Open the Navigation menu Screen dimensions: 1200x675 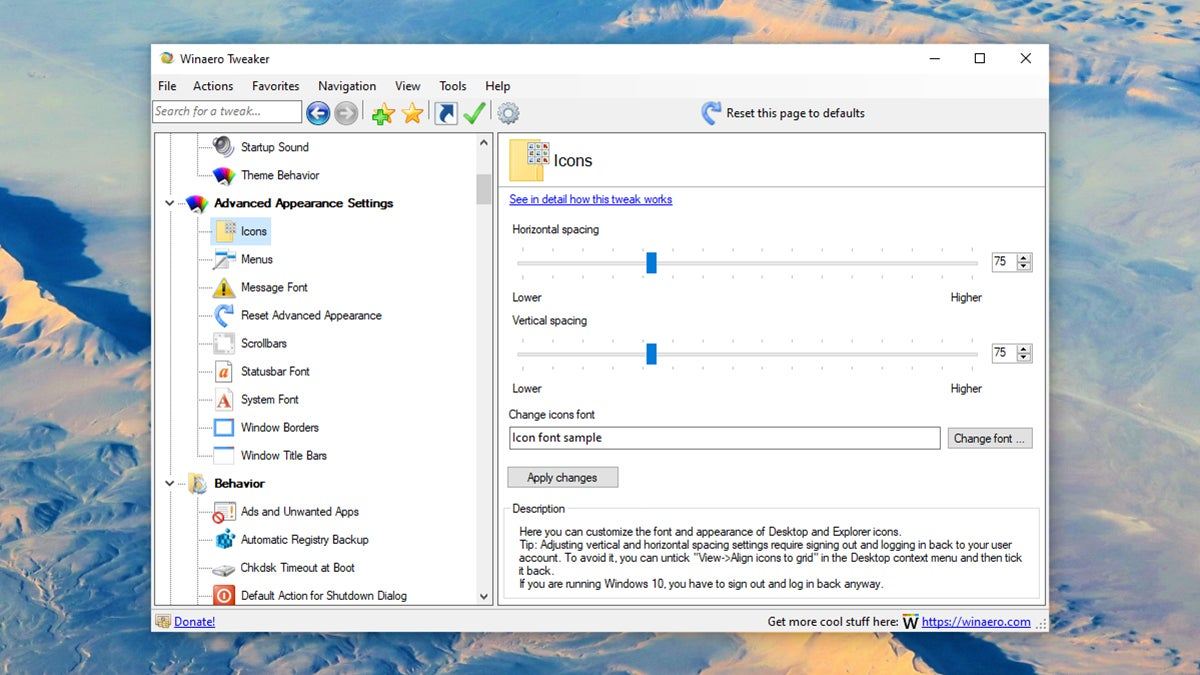347,86
